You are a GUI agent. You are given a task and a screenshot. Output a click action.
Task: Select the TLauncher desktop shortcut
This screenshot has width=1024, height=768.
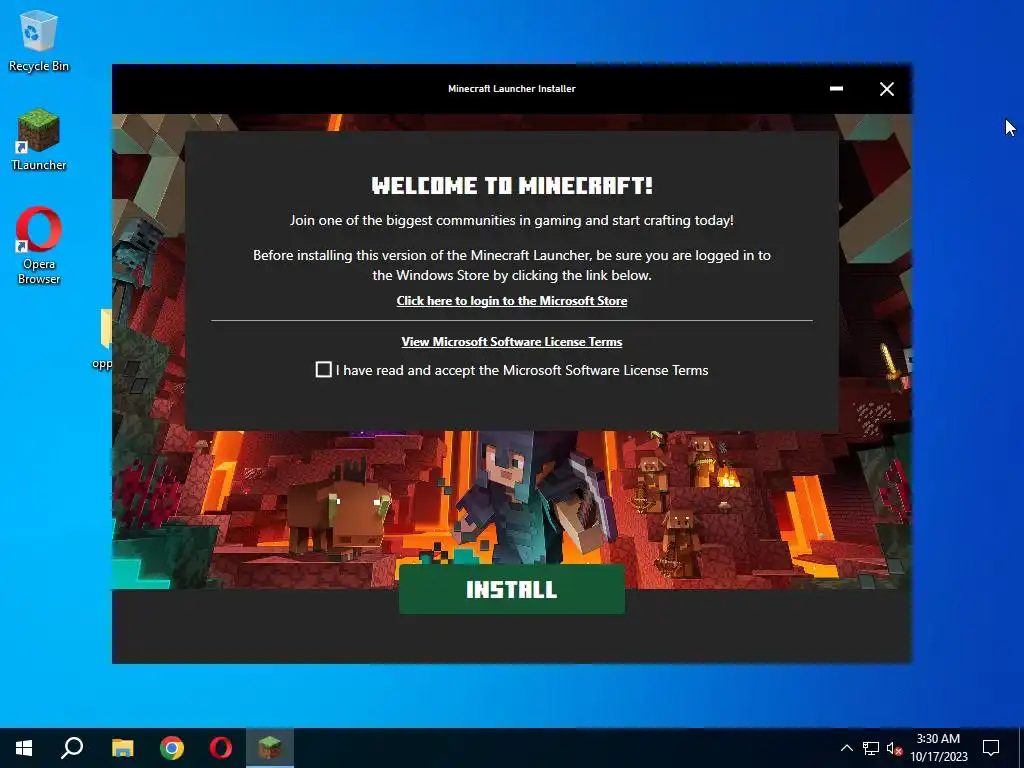39,140
